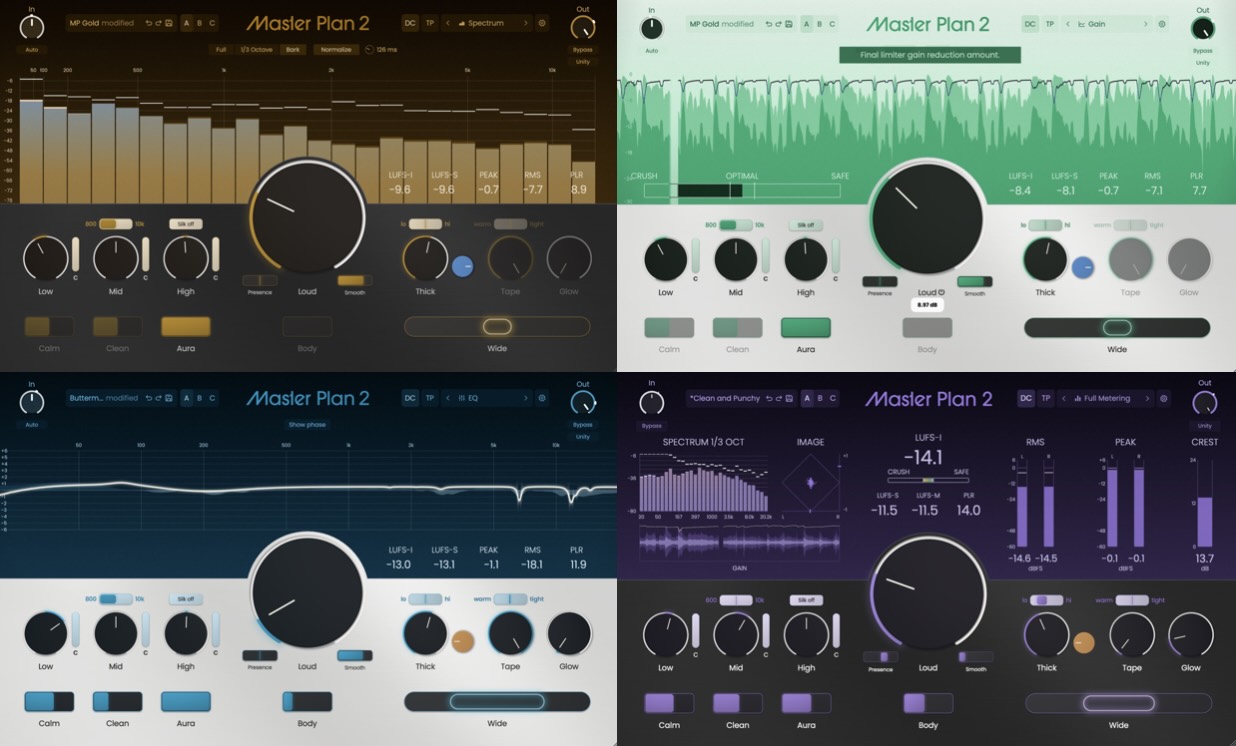Select the Bark spectrum mode
Viewport: 1236px width, 746px height.
292,49
